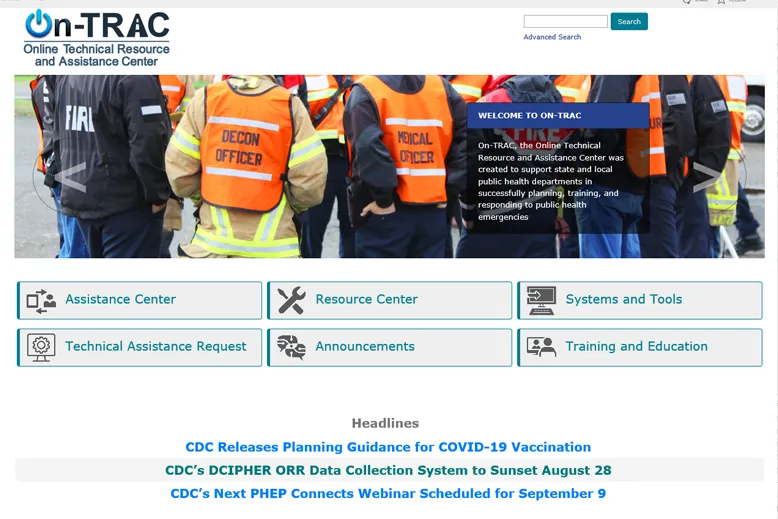Open the Assistance Center link
The width and height of the screenshot is (778, 519).
click(x=121, y=299)
